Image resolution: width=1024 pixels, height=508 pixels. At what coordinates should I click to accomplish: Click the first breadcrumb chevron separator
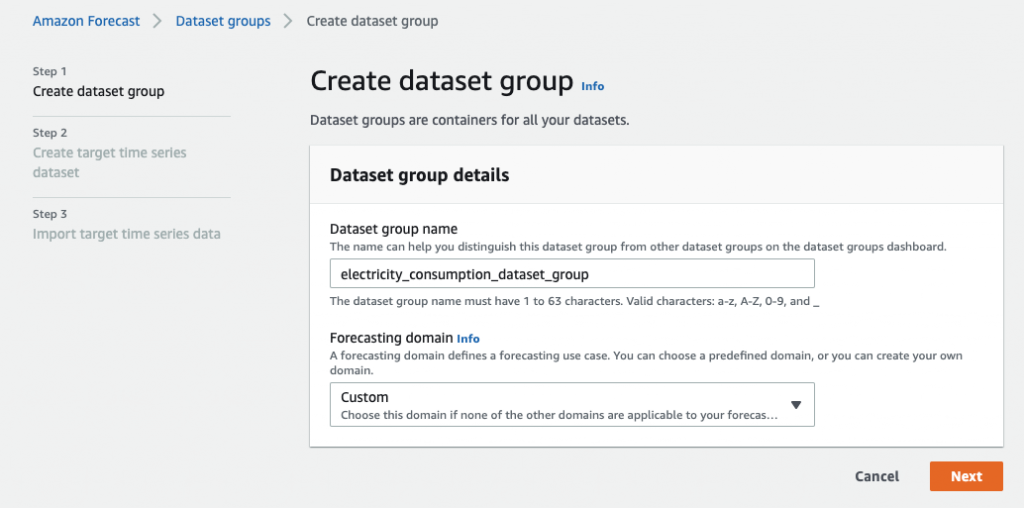tap(158, 21)
